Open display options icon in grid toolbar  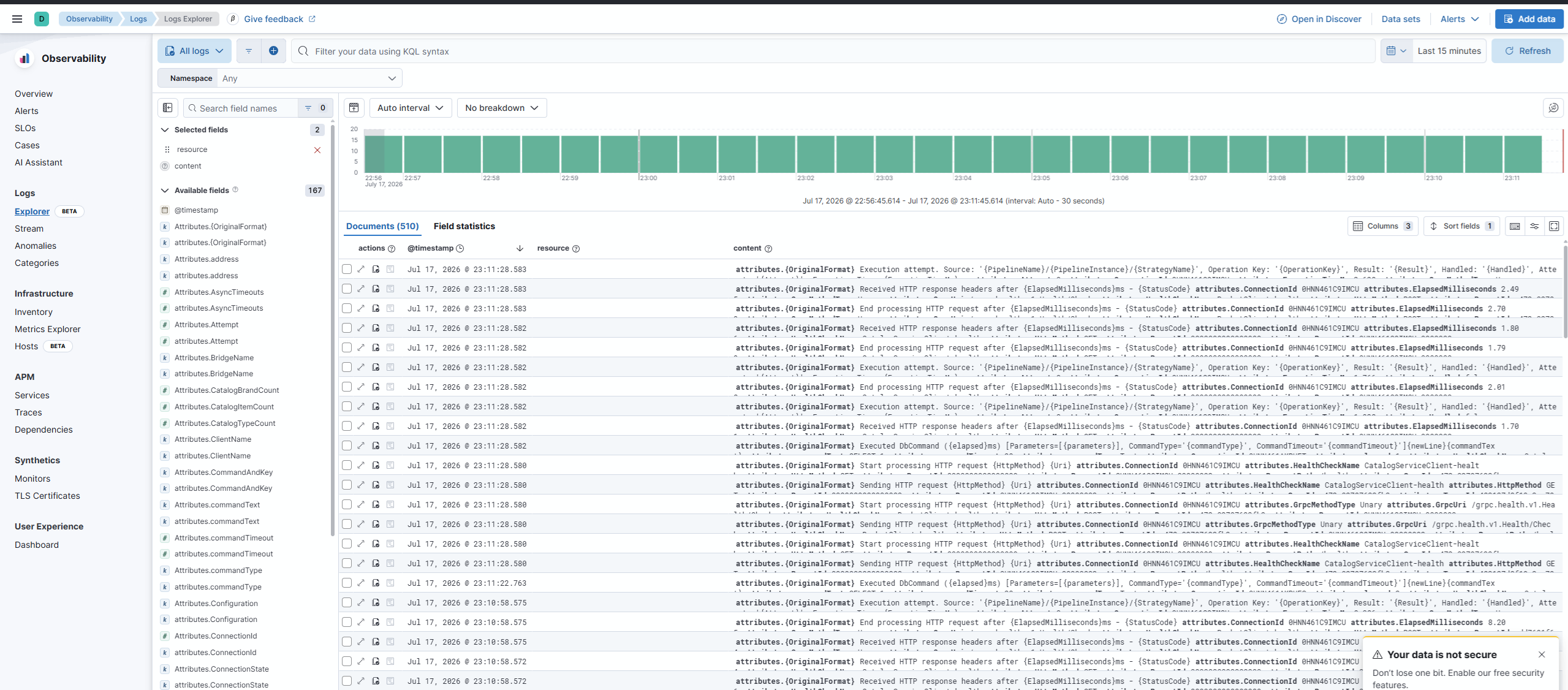coord(1534,226)
